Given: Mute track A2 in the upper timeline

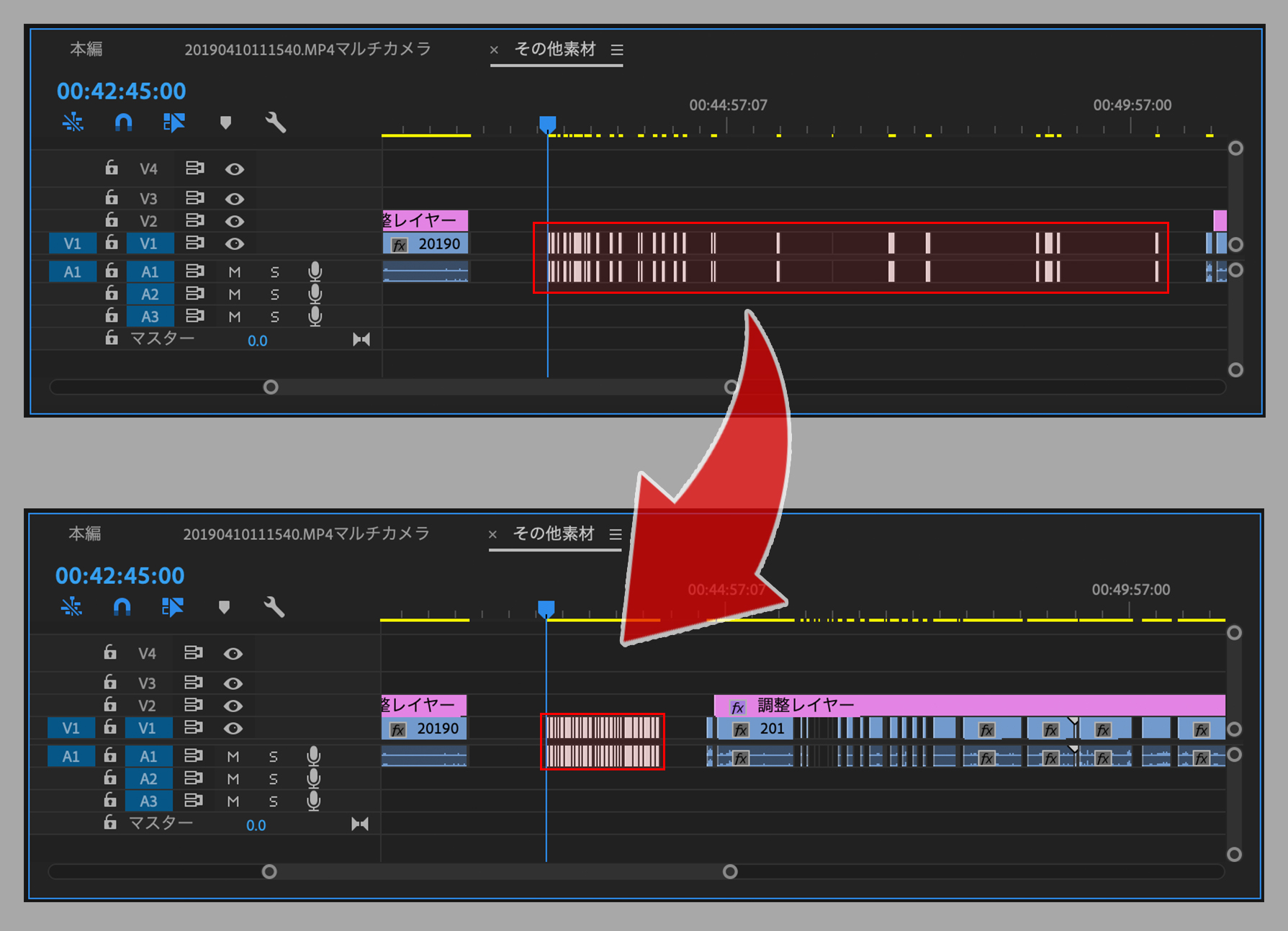Looking at the screenshot, I should tap(234, 294).
